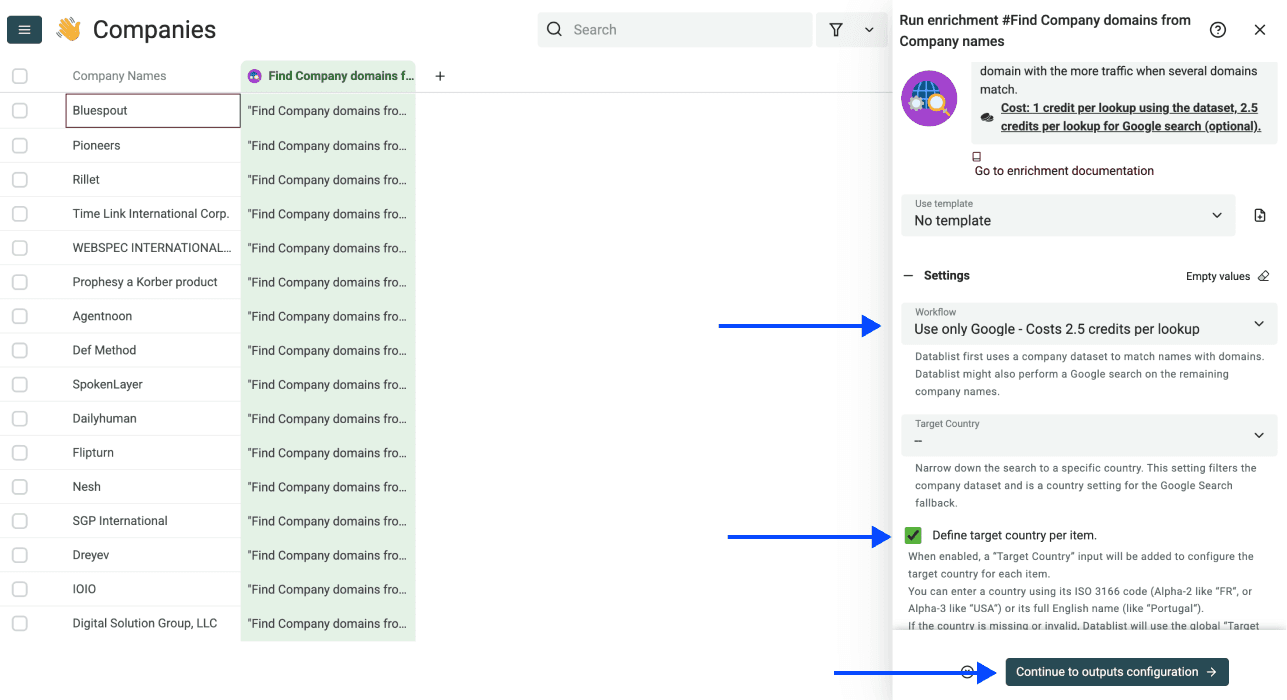Screen dimensions: 1287x700
Task: Enable the Define target country per item checkbox
Action: (x=913, y=535)
